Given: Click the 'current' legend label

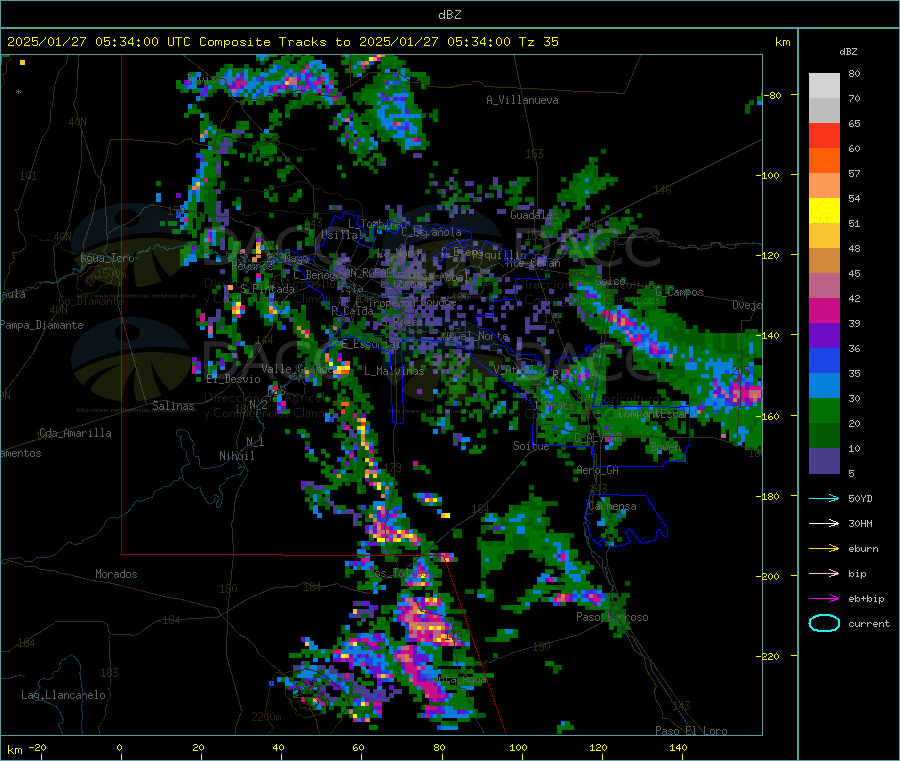Looking at the screenshot, I should pyautogui.click(x=869, y=623).
